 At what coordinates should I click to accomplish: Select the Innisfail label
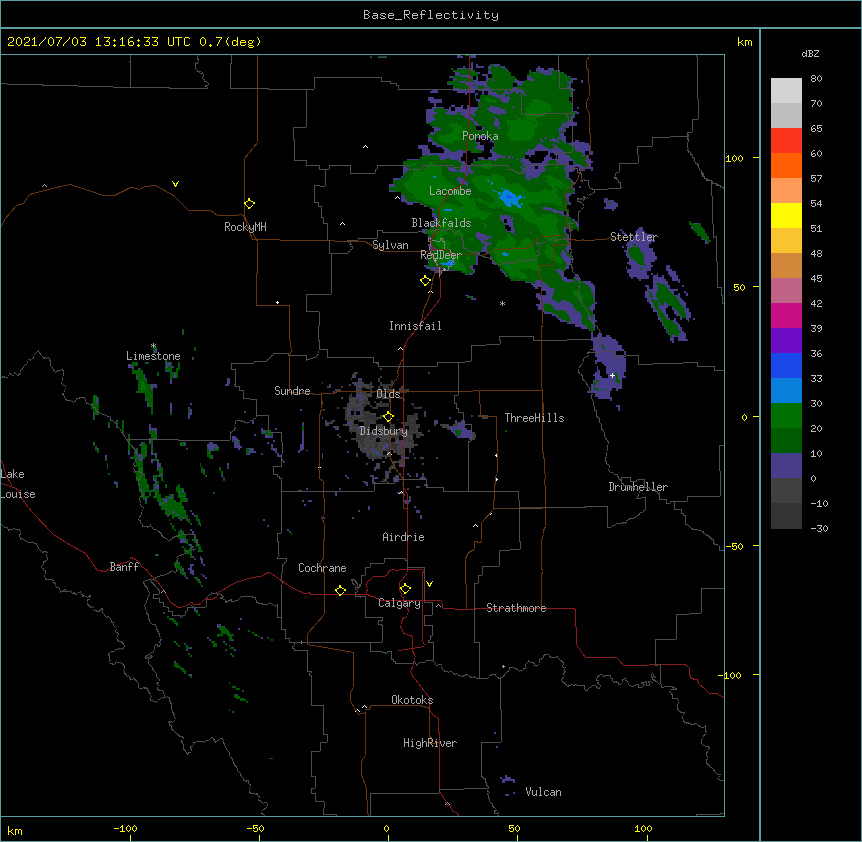[x=415, y=326]
